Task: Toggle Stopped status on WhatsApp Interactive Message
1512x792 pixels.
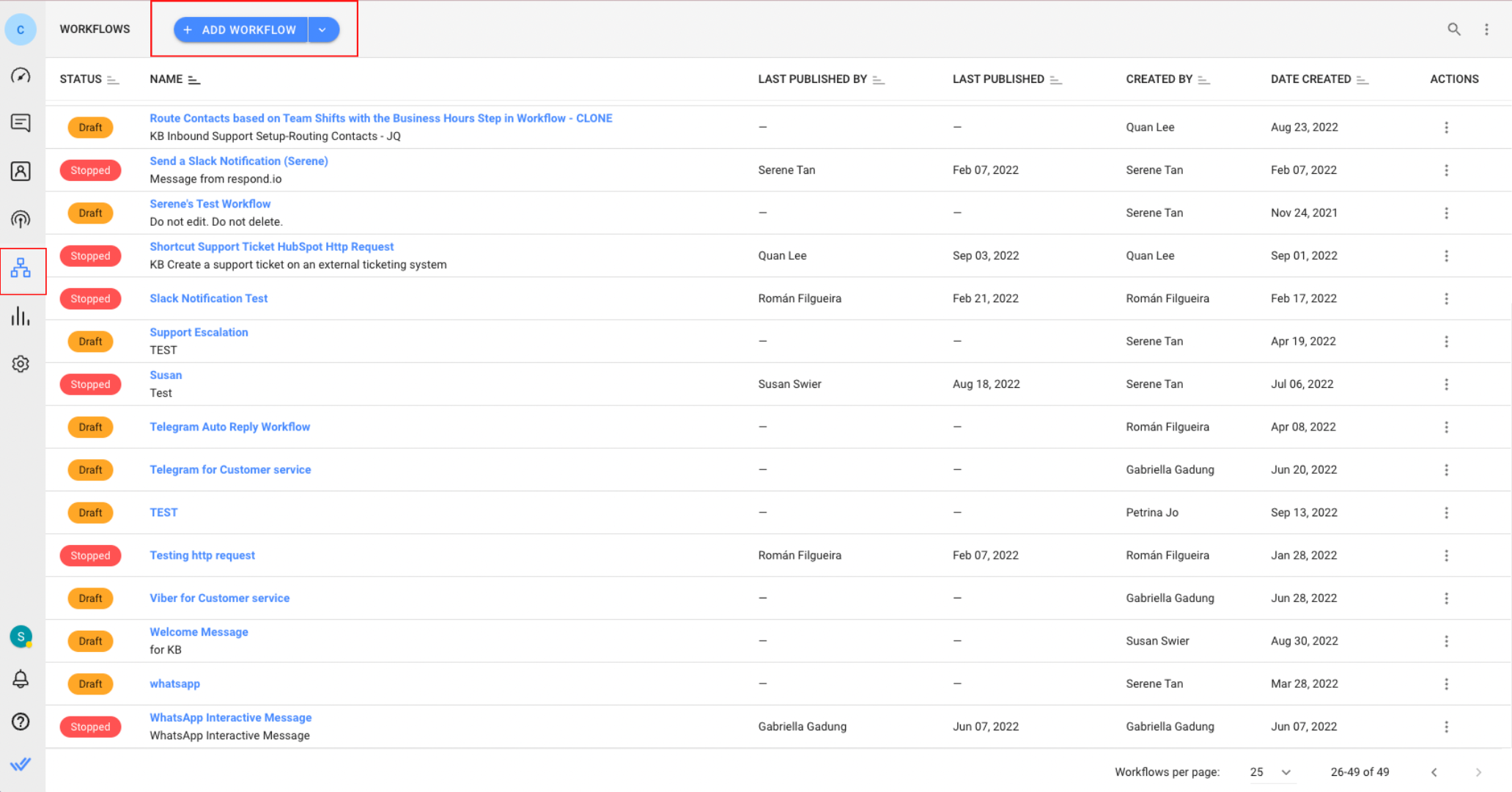Action: [x=91, y=726]
